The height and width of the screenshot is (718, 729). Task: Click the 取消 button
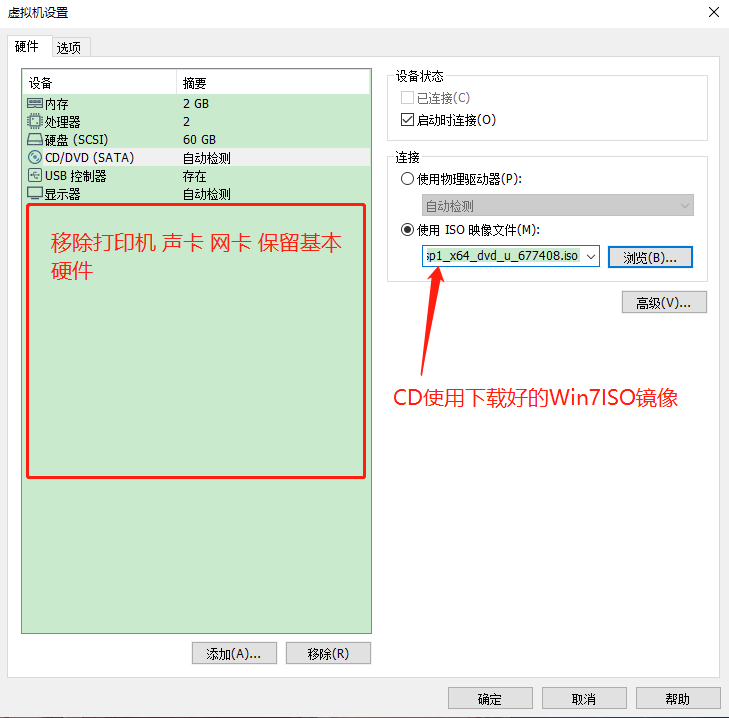coord(584,698)
